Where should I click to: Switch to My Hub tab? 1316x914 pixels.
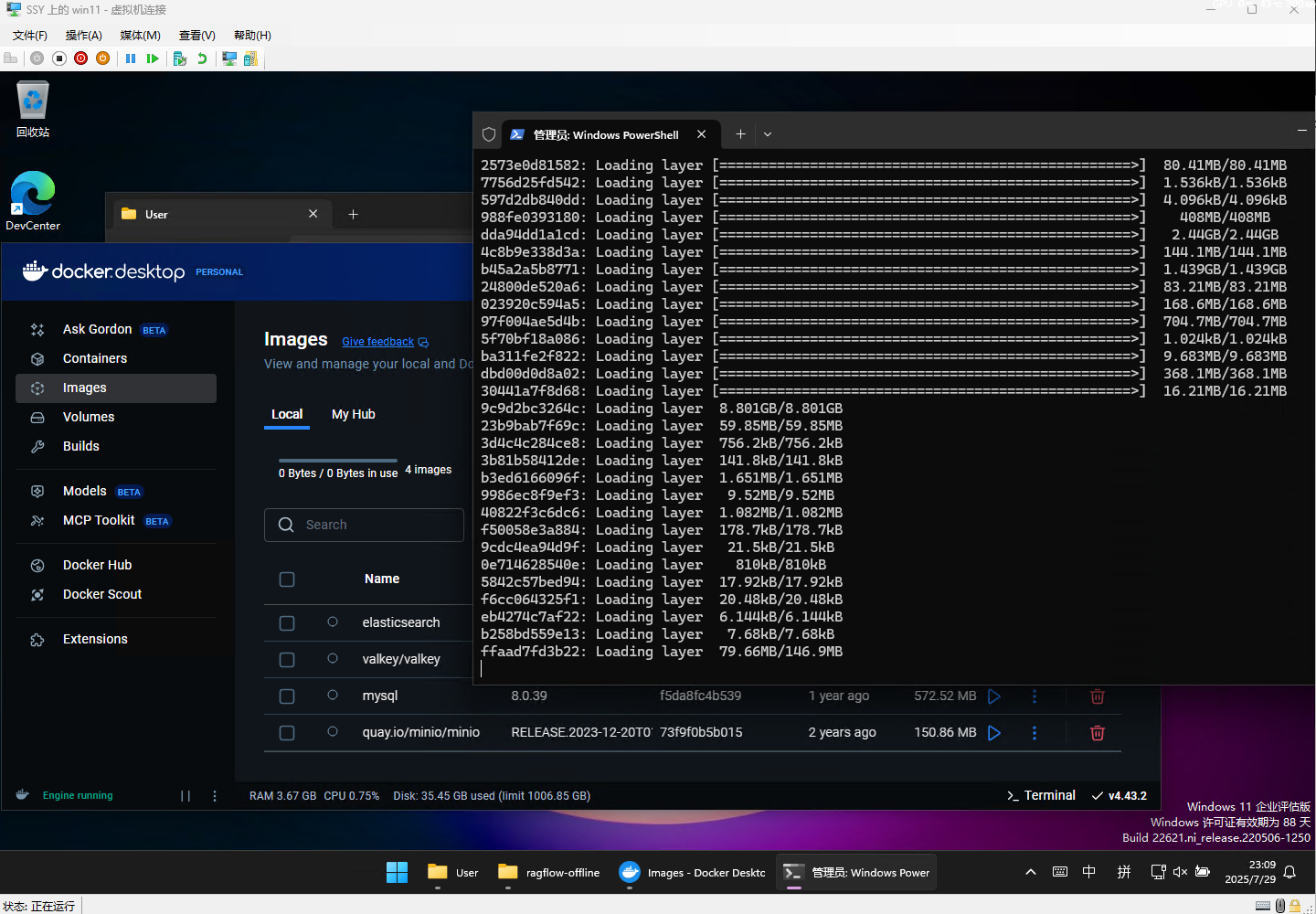[x=354, y=414]
